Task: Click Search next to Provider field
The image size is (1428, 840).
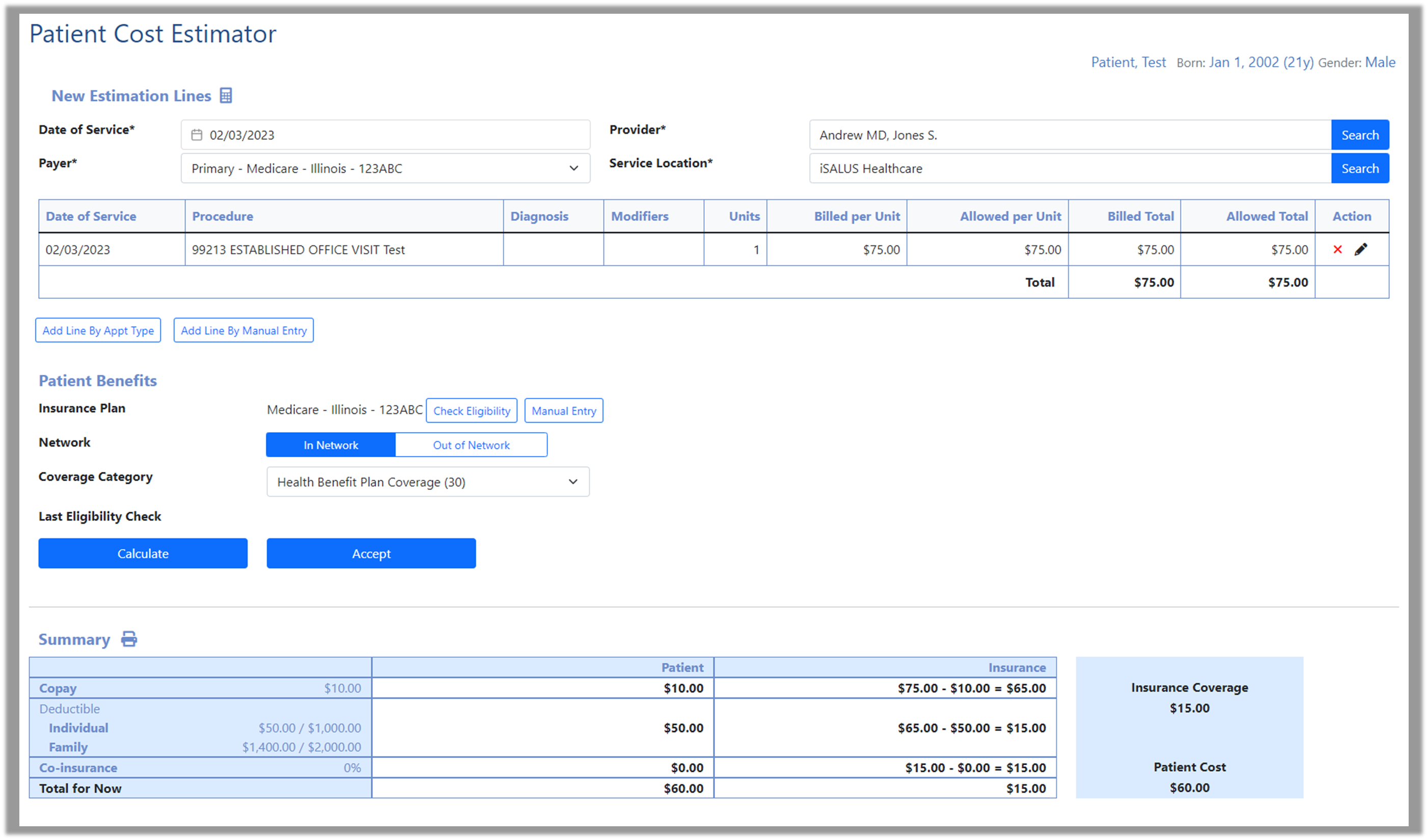Action: click(1359, 135)
